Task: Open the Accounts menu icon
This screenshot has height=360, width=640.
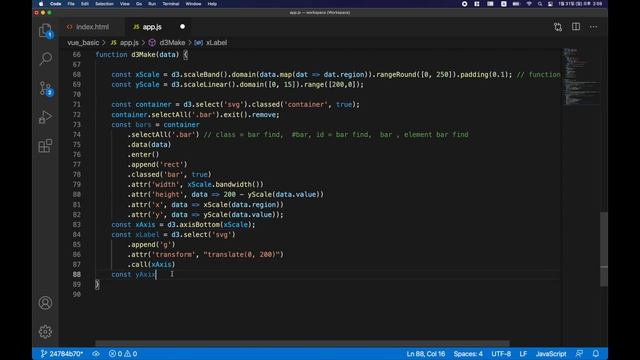Action: click(45, 303)
